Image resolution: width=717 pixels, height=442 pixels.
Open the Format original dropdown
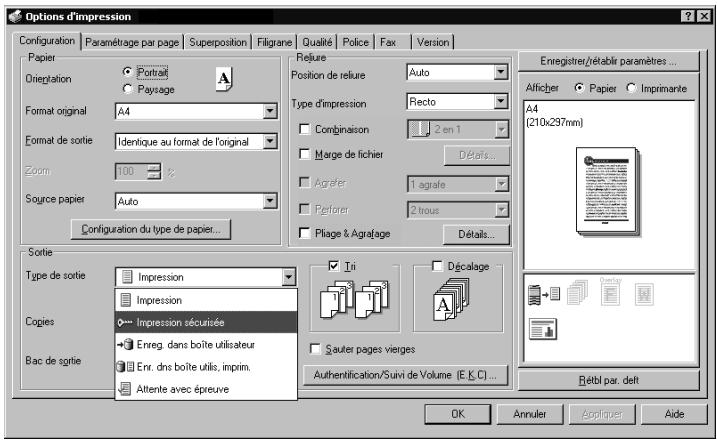270,111
